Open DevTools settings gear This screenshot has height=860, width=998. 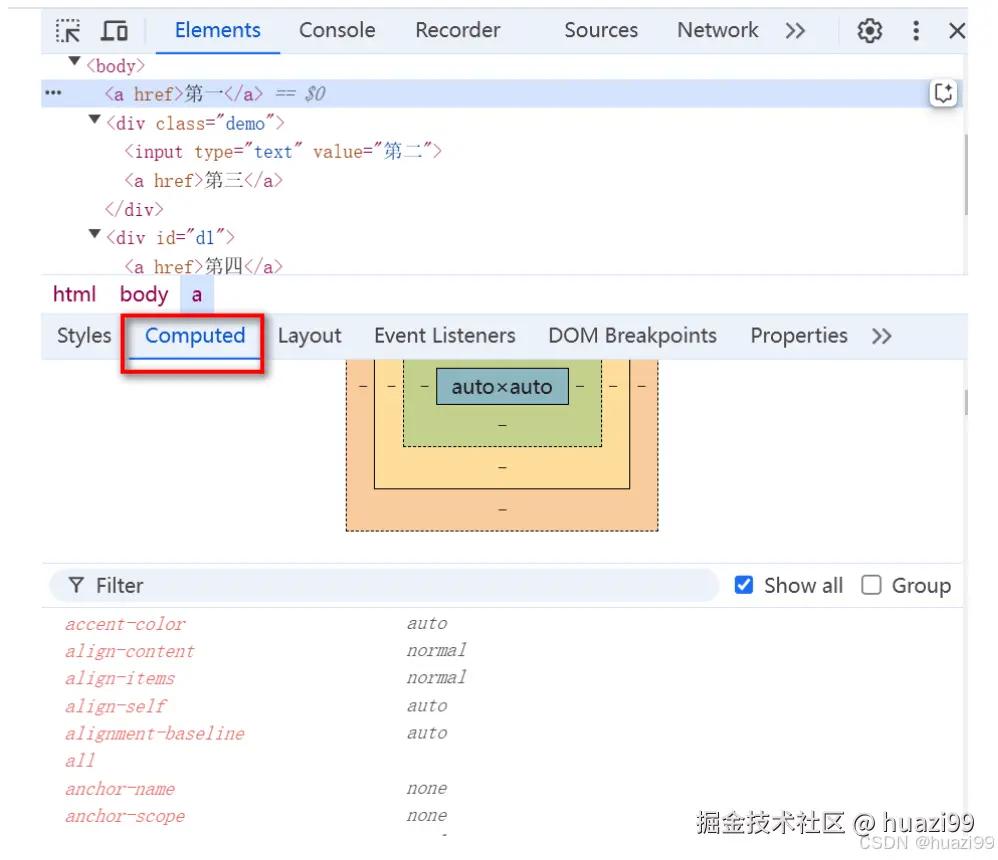click(869, 31)
